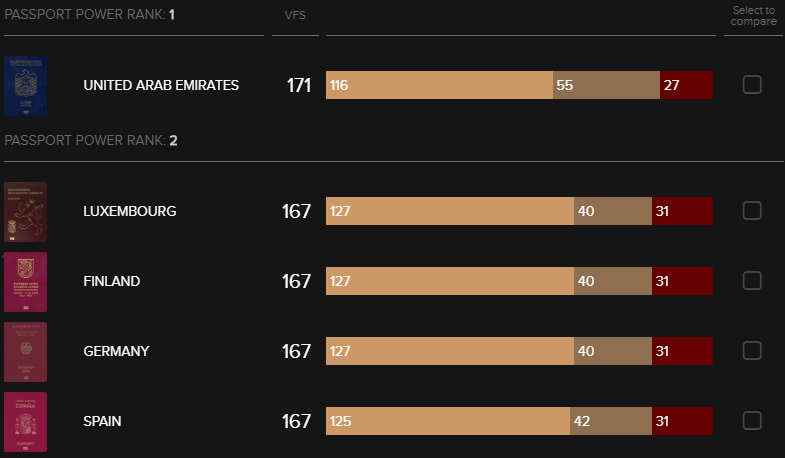Toggle the Spain compare checkbox
The image size is (785, 458).
point(752,421)
